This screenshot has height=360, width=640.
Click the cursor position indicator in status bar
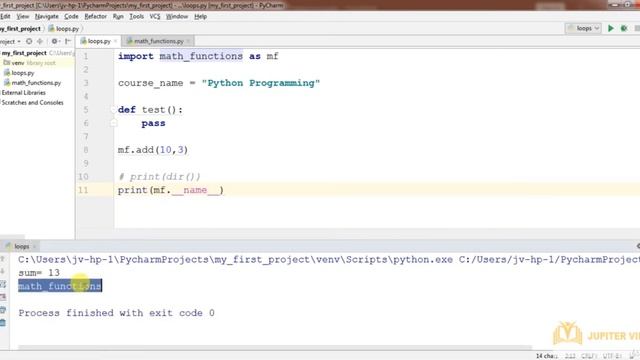pyautogui.click(x=570, y=356)
